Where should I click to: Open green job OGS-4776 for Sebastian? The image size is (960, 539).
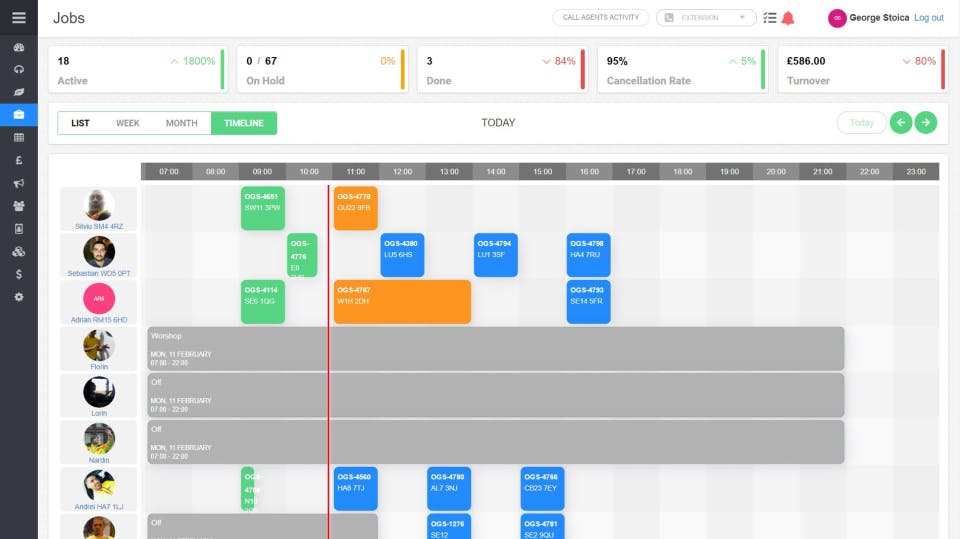(x=302, y=255)
